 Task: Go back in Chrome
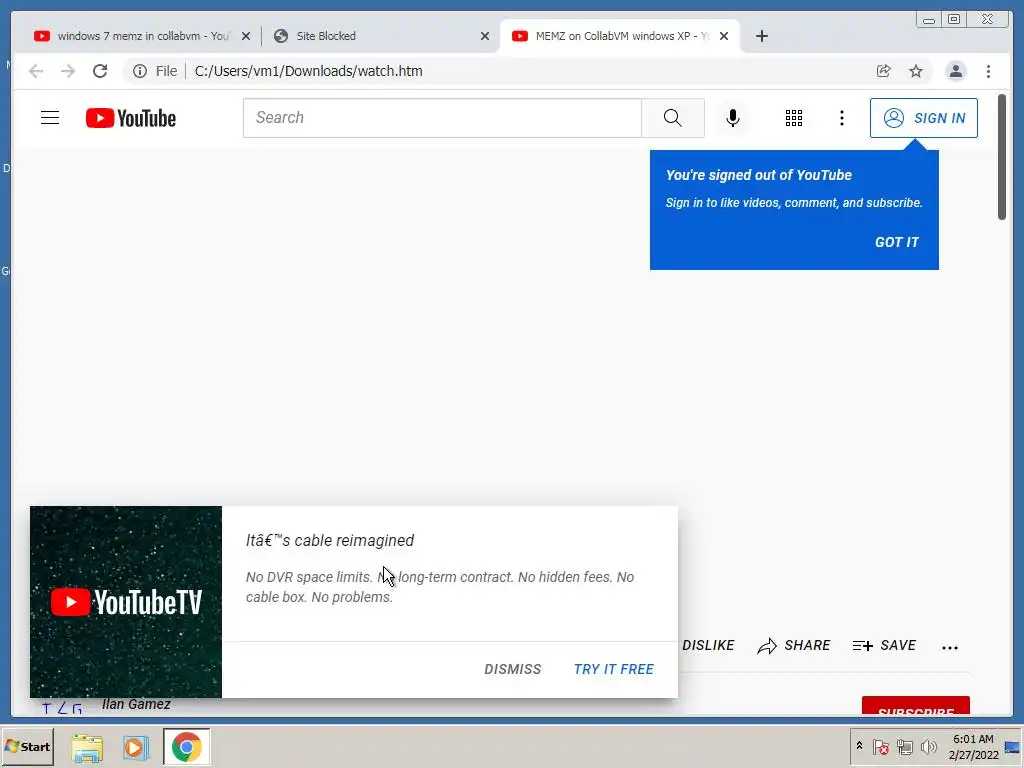click(x=36, y=71)
